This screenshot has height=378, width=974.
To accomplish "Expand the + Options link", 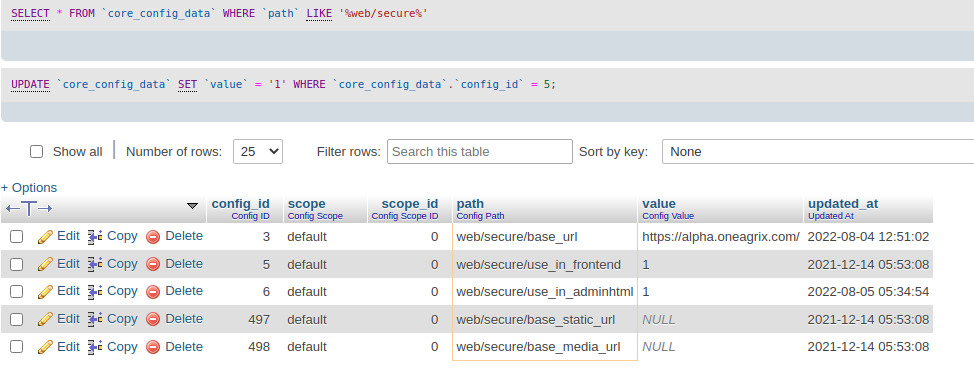I will click(x=29, y=187).
